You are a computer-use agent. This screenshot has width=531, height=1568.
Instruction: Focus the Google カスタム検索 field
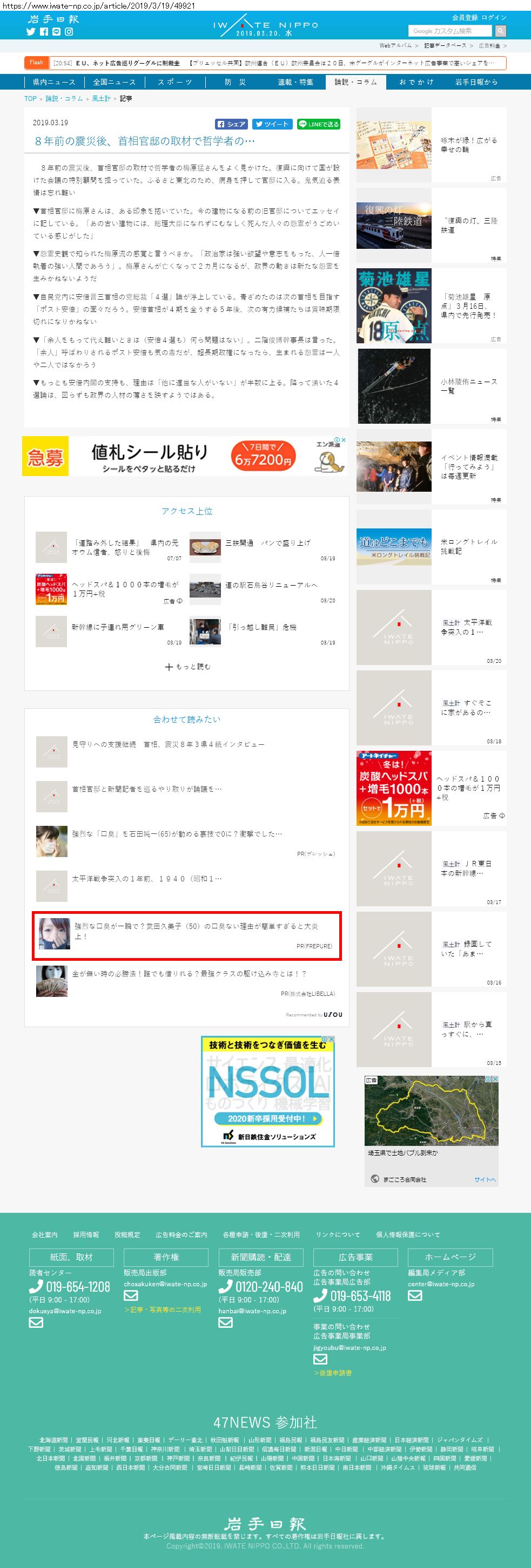[451, 31]
